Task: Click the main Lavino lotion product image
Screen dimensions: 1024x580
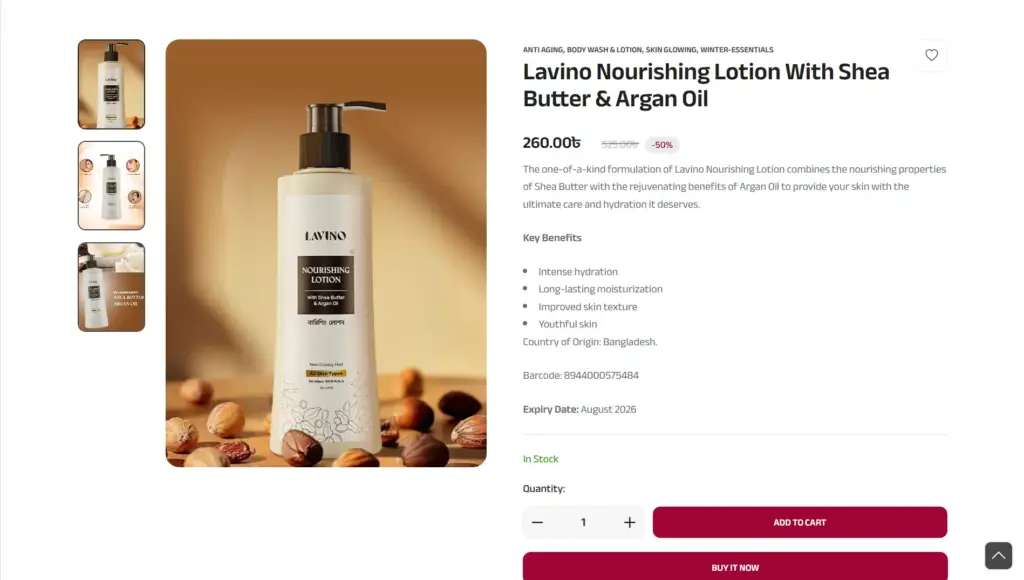Action: (326, 253)
